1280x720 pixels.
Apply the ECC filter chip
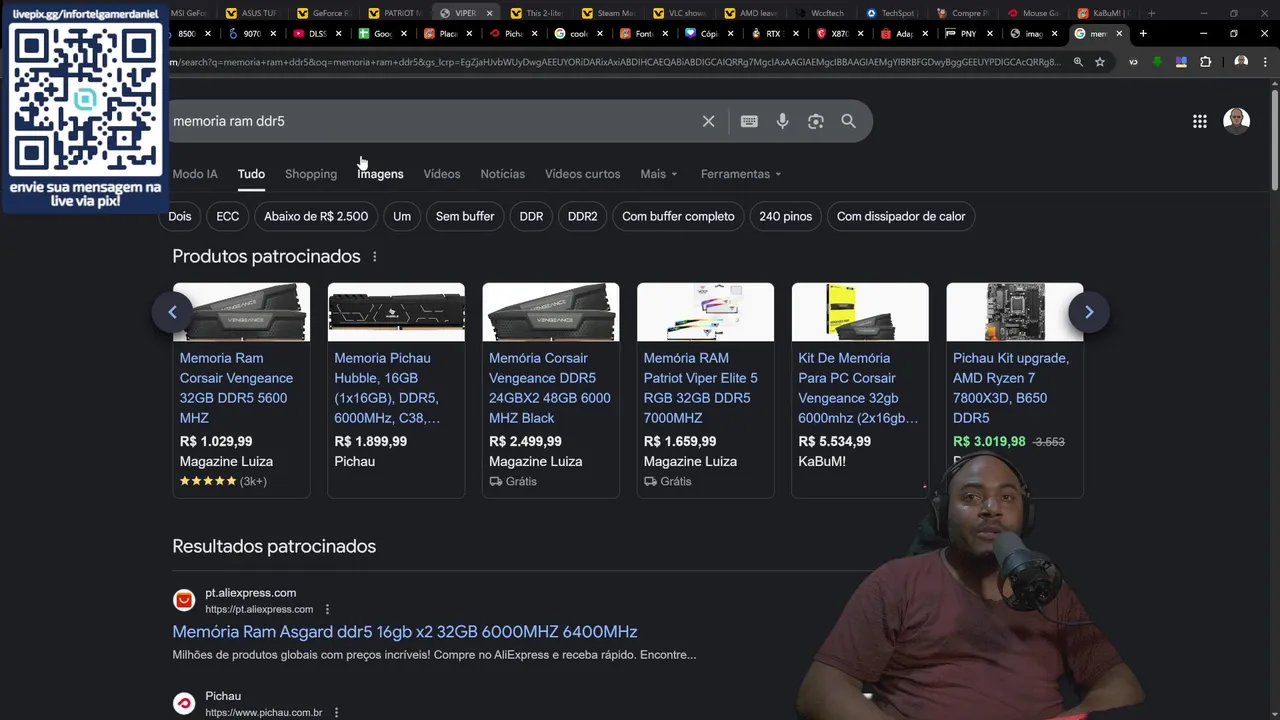[228, 216]
